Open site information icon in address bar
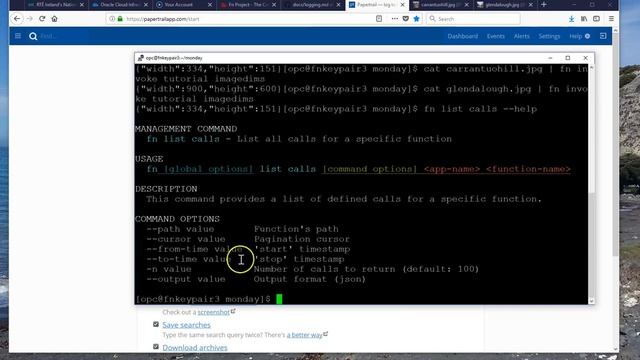The image size is (640, 360). 112,19
